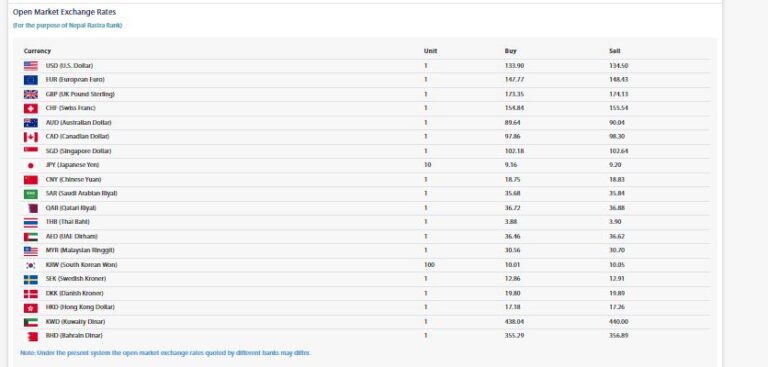
Task: Click the Kuwait flag icon
Action: (30, 322)
